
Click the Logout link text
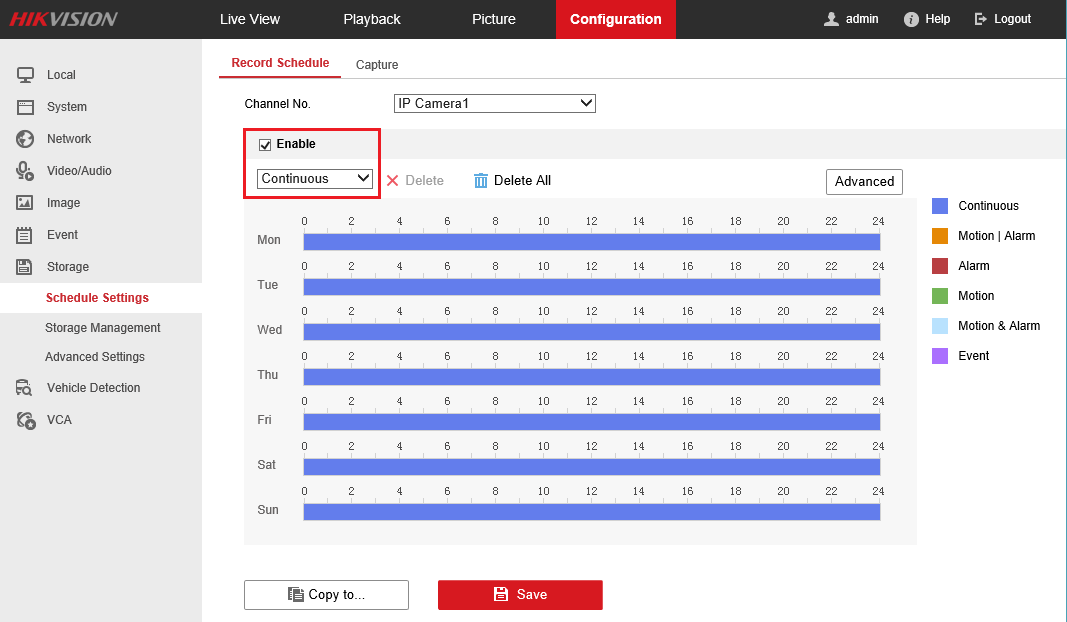[x=1013, y=19]
